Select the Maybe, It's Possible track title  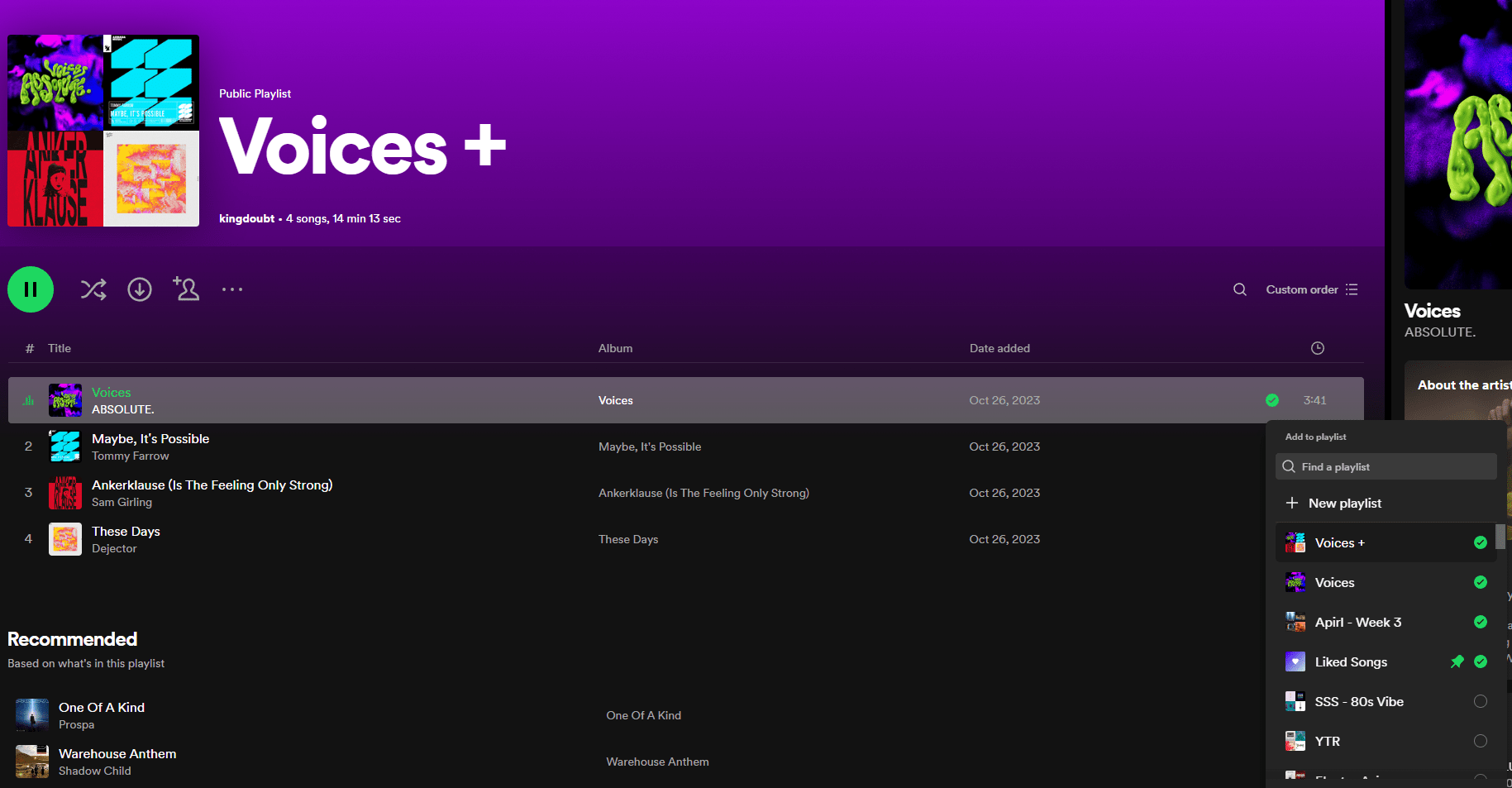point(150,438)
